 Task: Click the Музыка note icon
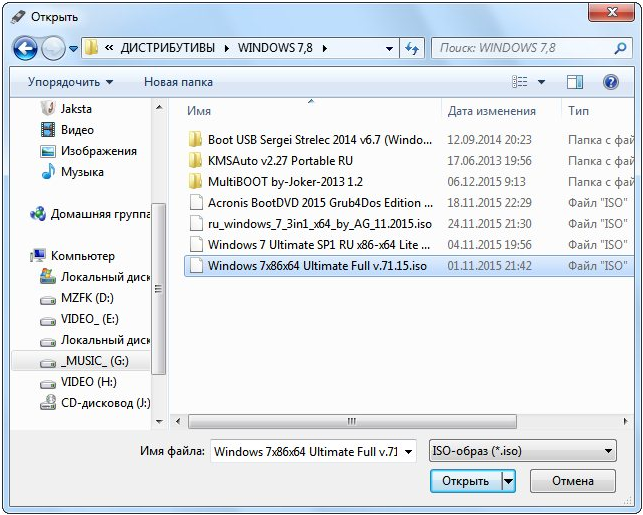coord(48,171)
